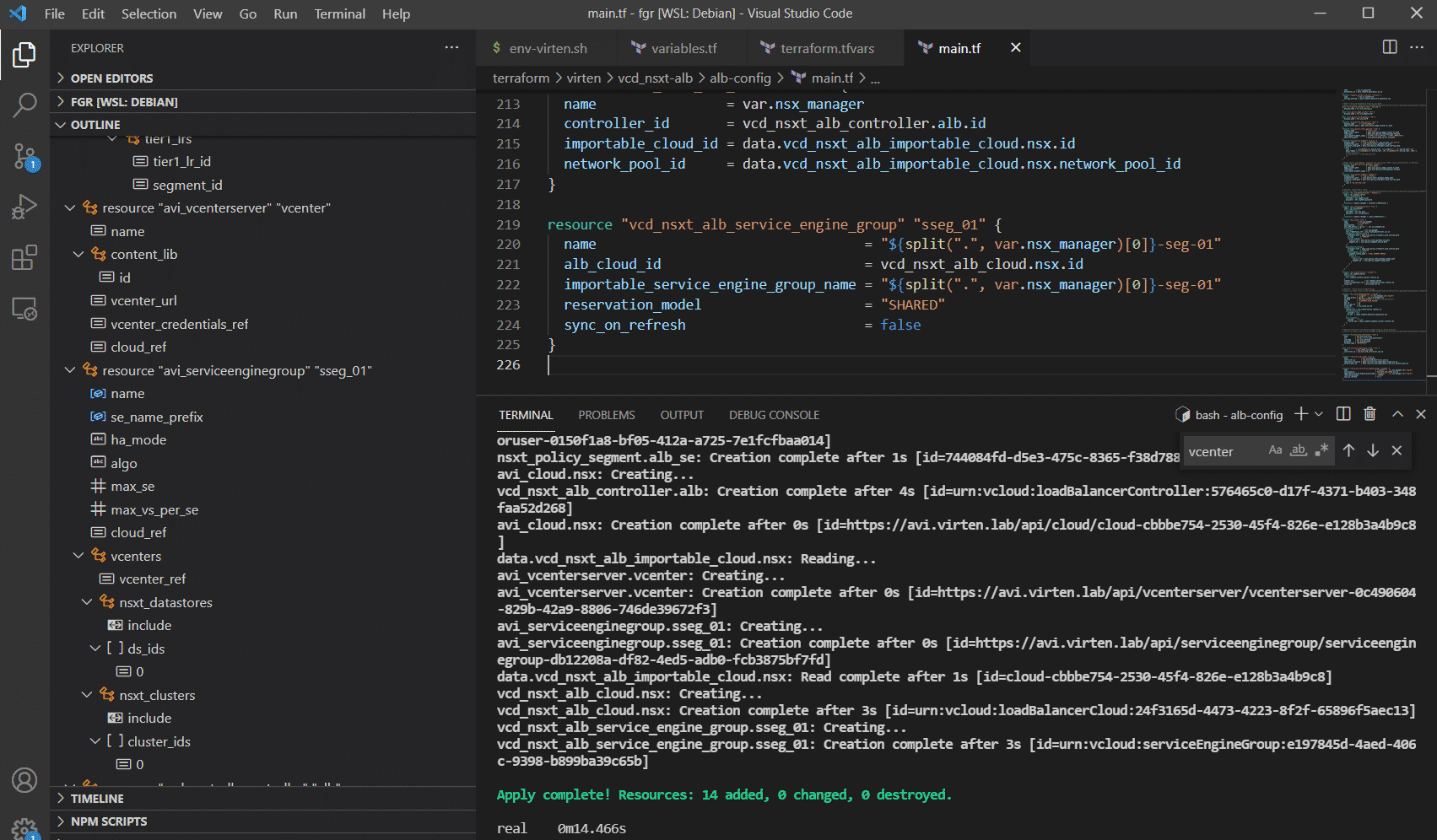The width and height of the screenshot is (1437, 840).
Task: Switch to the Debug Console panel tab
Action: click(775, 415)
